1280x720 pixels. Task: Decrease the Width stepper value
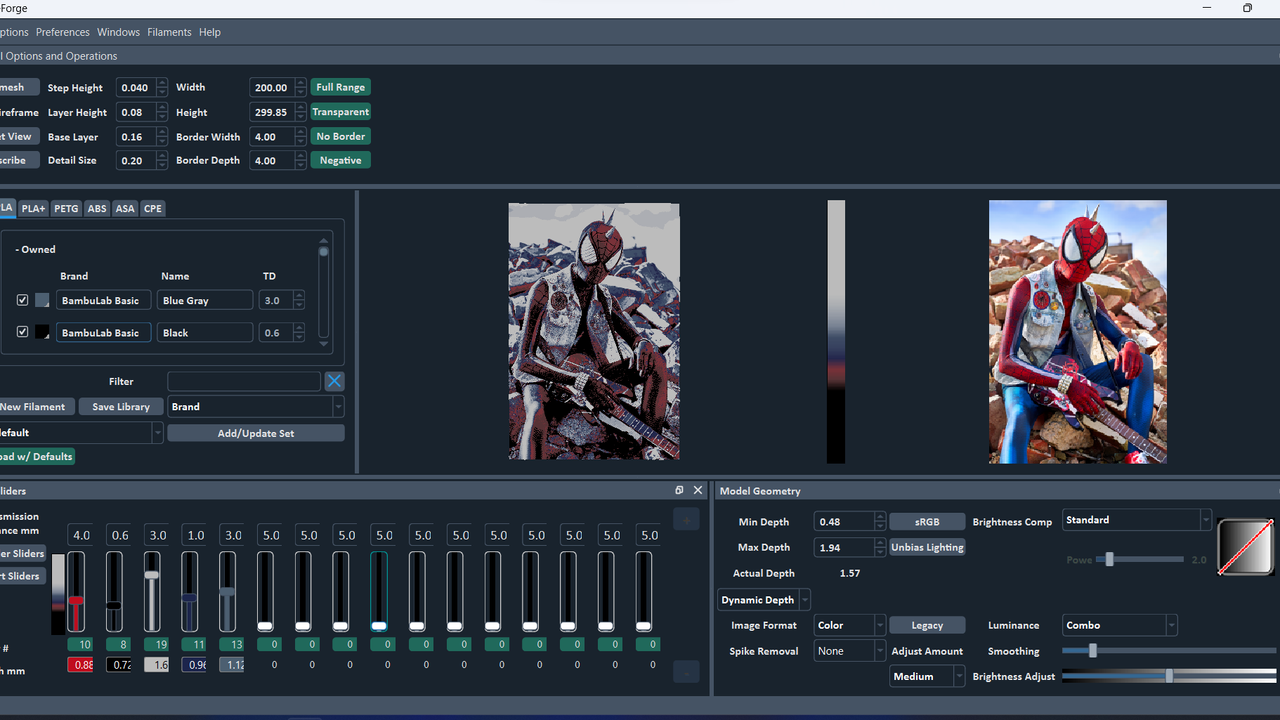300,93
